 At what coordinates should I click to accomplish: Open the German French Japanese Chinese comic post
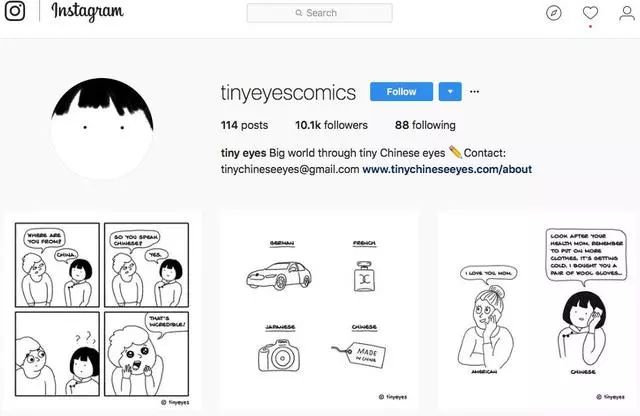coord(318,311)
